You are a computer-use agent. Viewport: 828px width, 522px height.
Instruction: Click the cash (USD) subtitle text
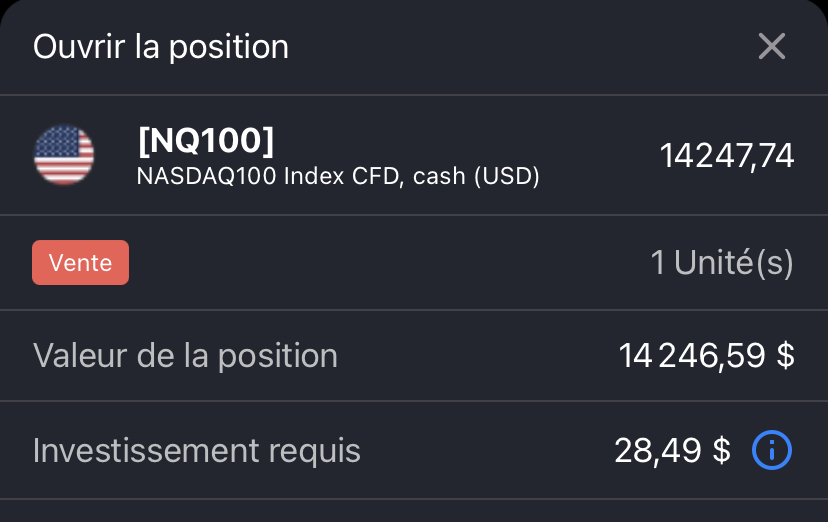click(x=476, y=176)
